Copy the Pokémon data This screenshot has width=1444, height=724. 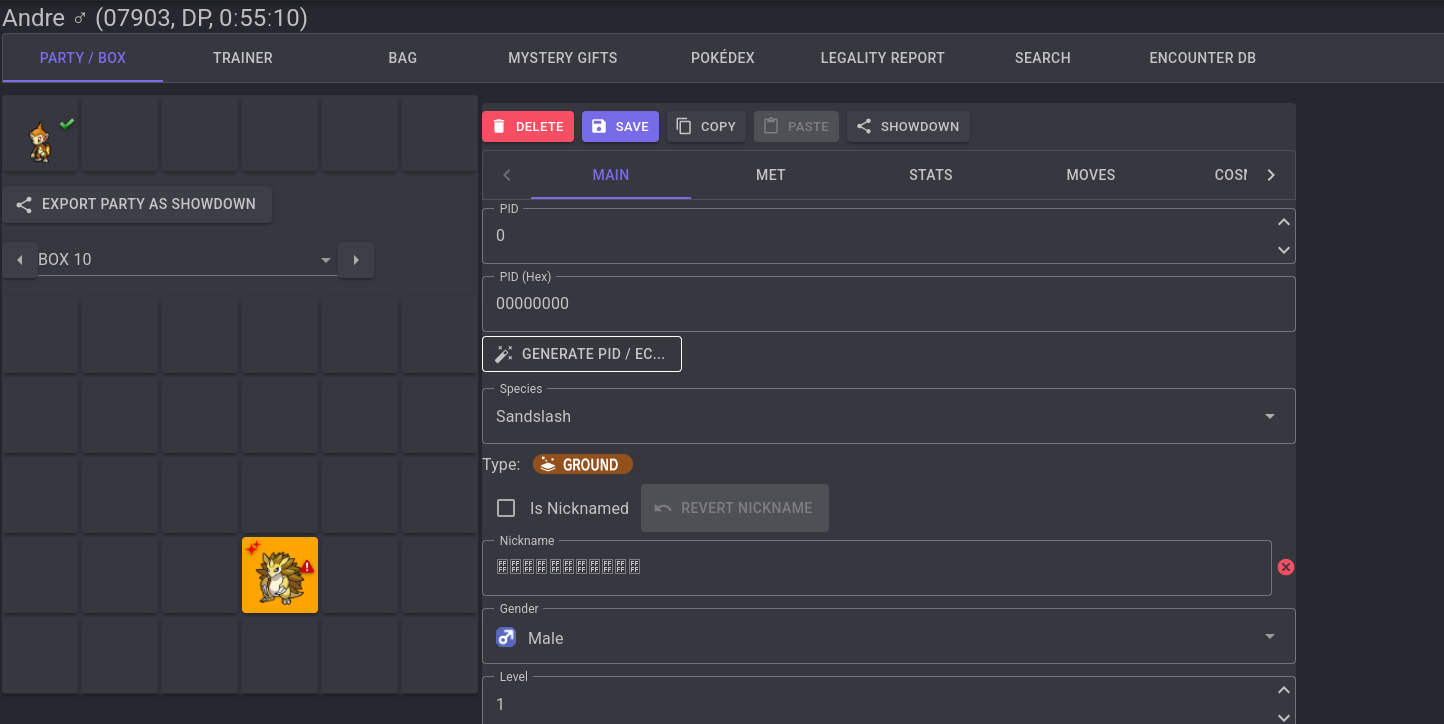[x=706, y=127]
